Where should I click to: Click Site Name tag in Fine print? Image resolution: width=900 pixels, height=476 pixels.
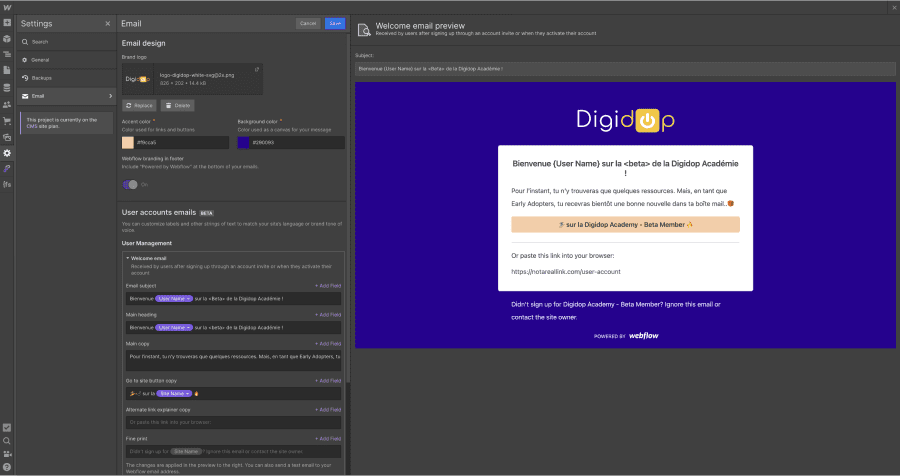187,451
